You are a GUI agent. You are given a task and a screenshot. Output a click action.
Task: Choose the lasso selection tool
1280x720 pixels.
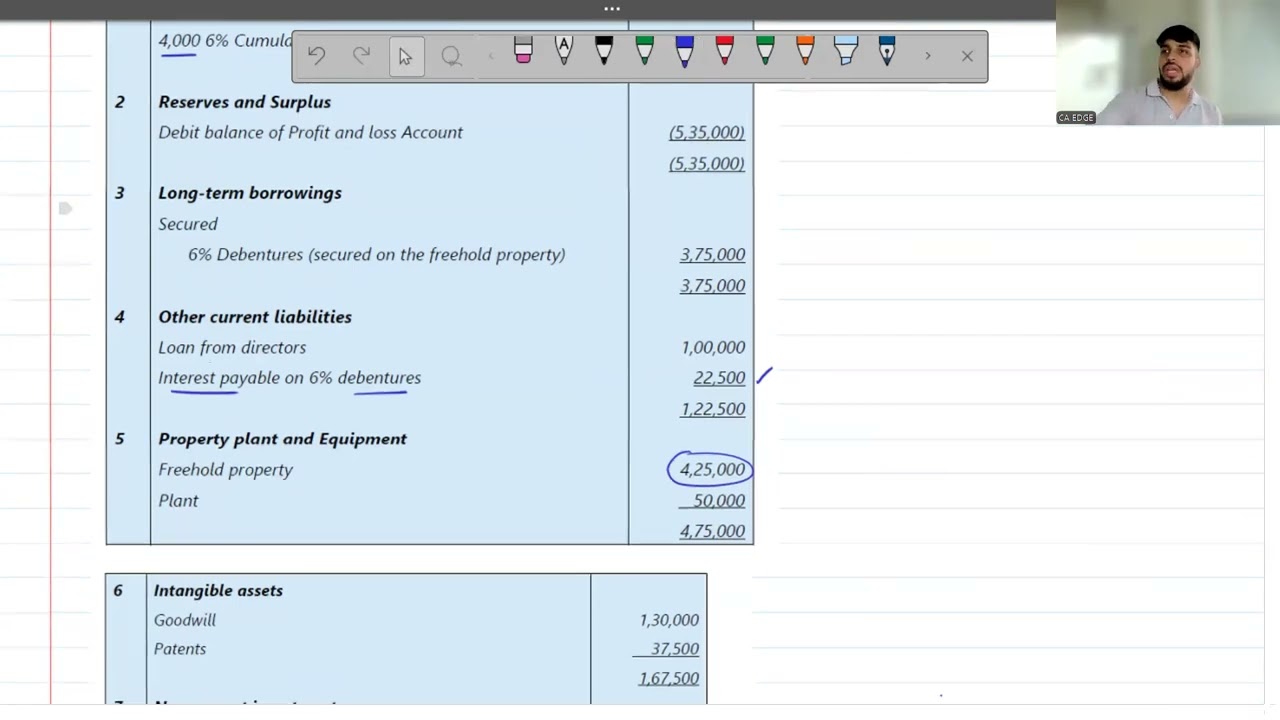point(451,56)
